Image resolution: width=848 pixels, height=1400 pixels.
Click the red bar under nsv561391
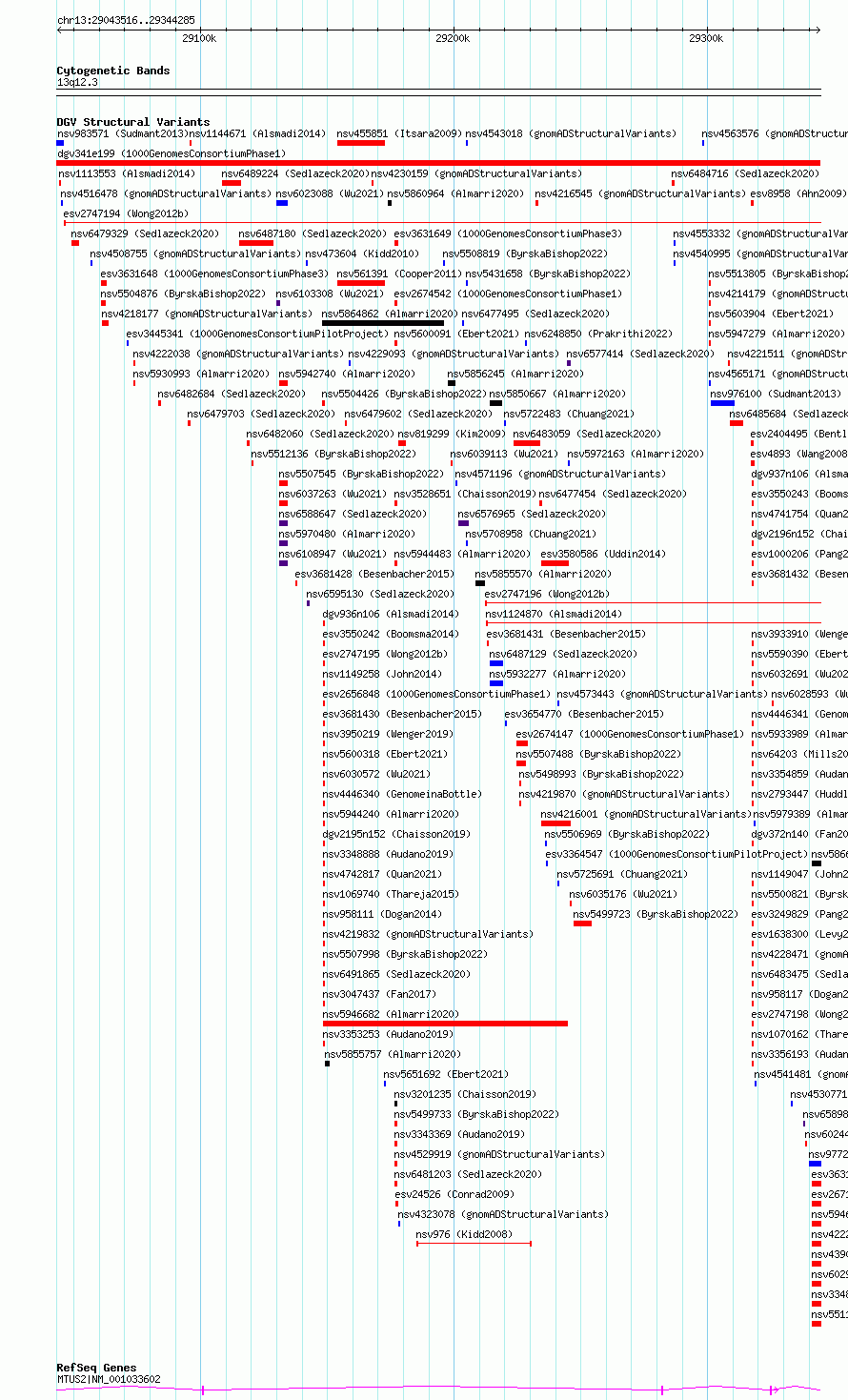point(361,283)
